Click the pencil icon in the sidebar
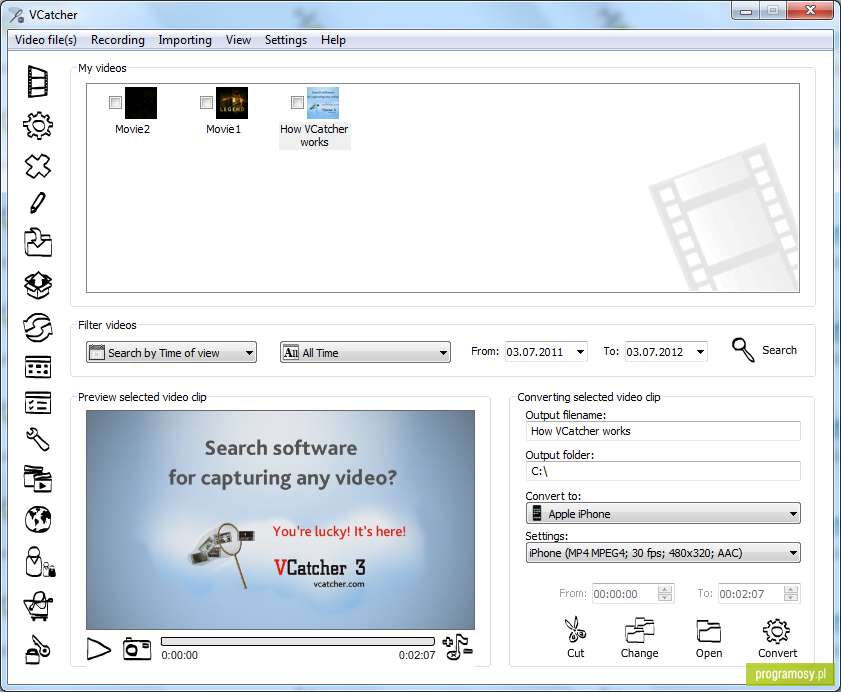 tap(38, 203)
